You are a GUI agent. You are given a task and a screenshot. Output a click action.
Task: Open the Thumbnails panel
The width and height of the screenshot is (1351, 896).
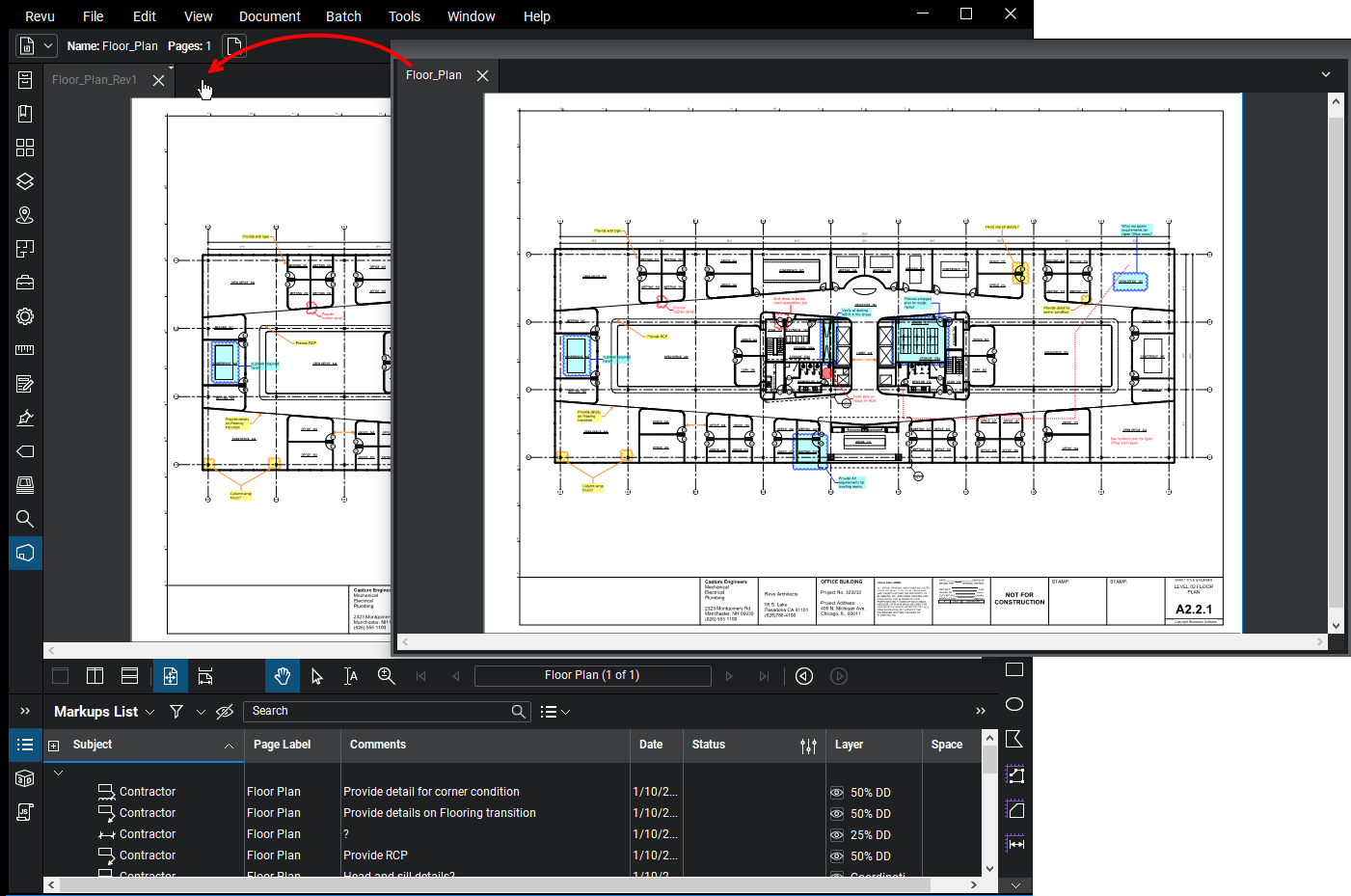click(x=25, y=148)
